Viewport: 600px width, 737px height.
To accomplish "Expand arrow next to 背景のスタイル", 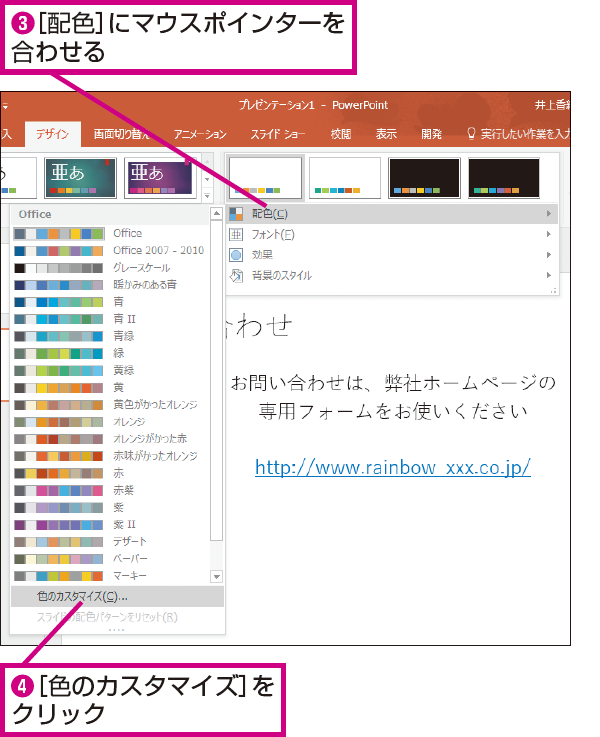I will click(x=548, y=275).
